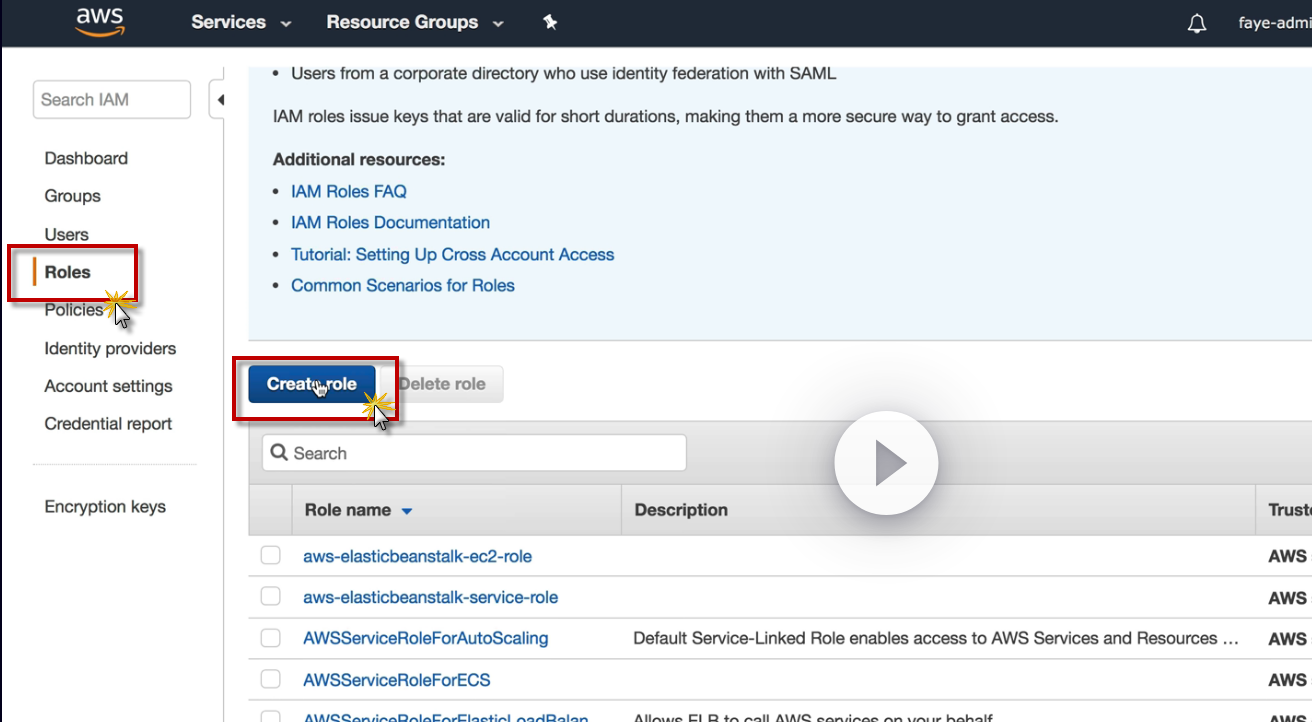1312x722 pixels.
Task: View the Credential report
Action: click(109, 424)
